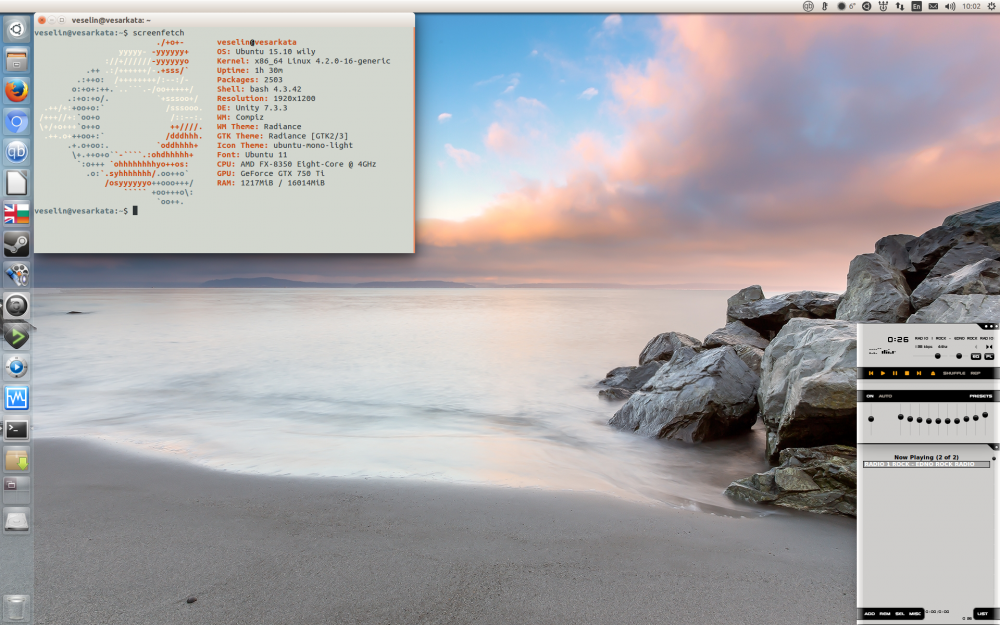Open the Files manager from launcher
1000x625 pixels.
click(17, 61)
